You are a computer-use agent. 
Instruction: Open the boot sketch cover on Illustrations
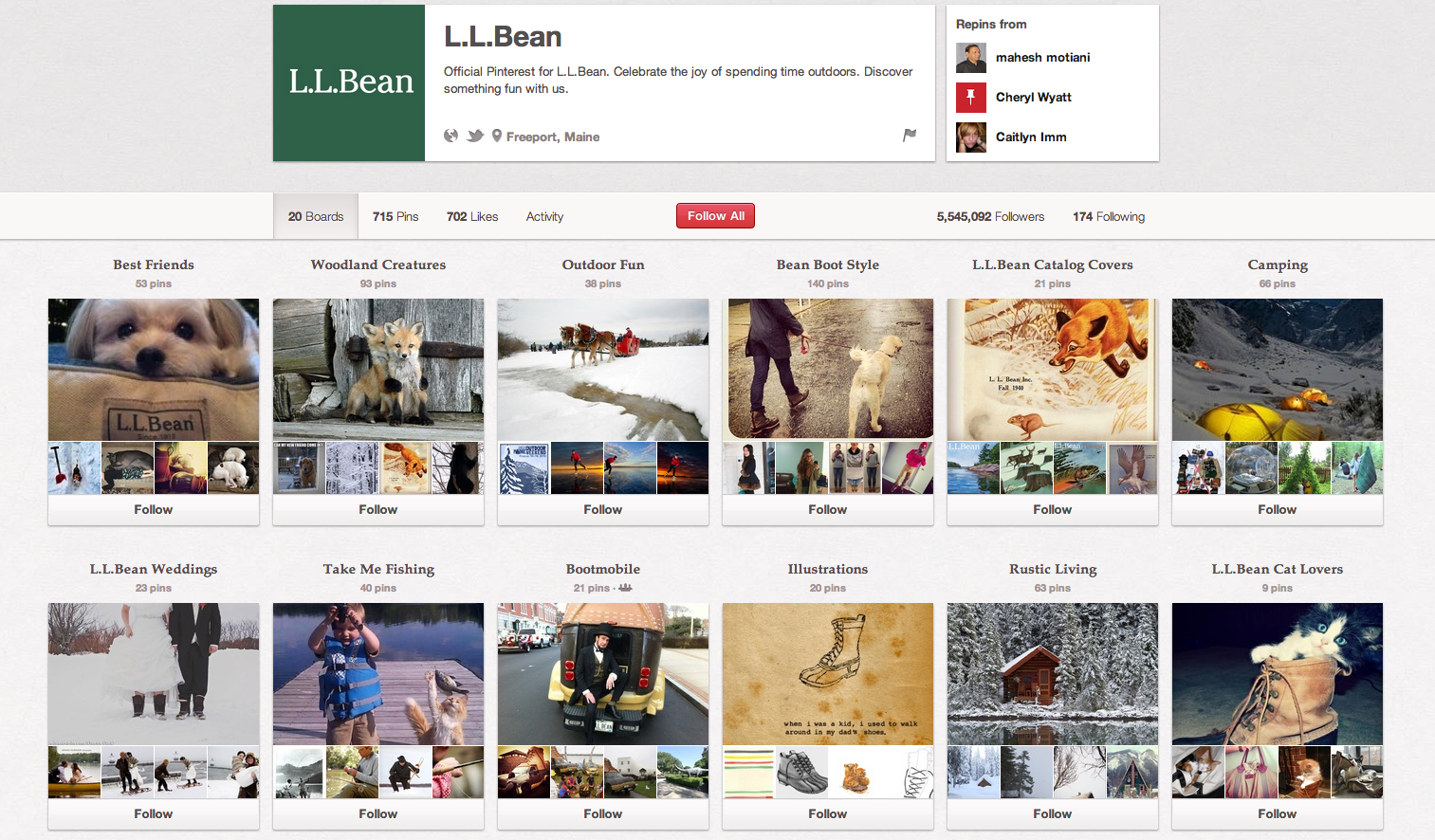point(828,674)
